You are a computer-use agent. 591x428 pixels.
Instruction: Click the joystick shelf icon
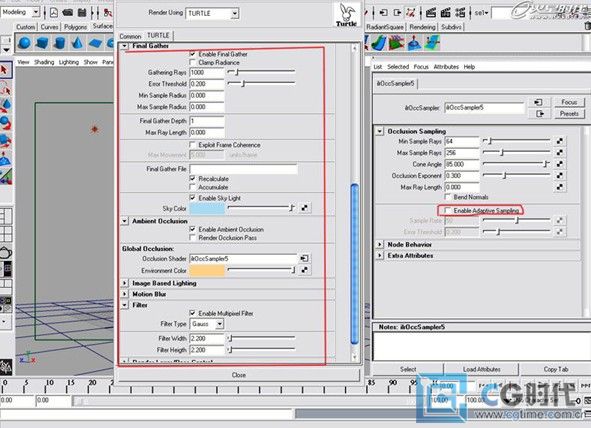coord(414,43)
